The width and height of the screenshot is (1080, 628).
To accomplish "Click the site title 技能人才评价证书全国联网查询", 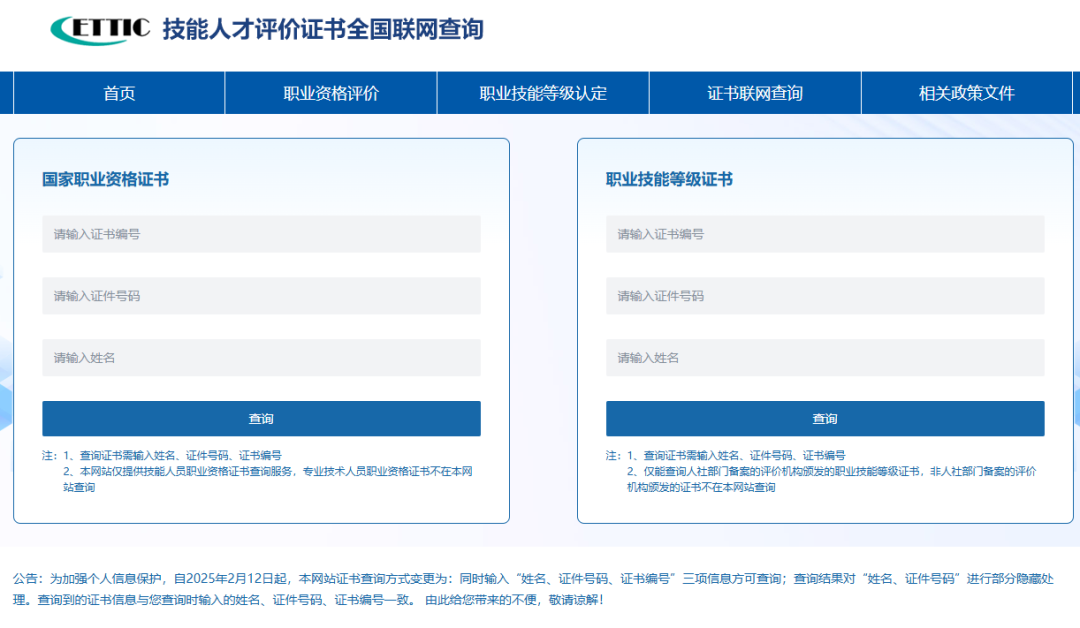I will 322,30.
